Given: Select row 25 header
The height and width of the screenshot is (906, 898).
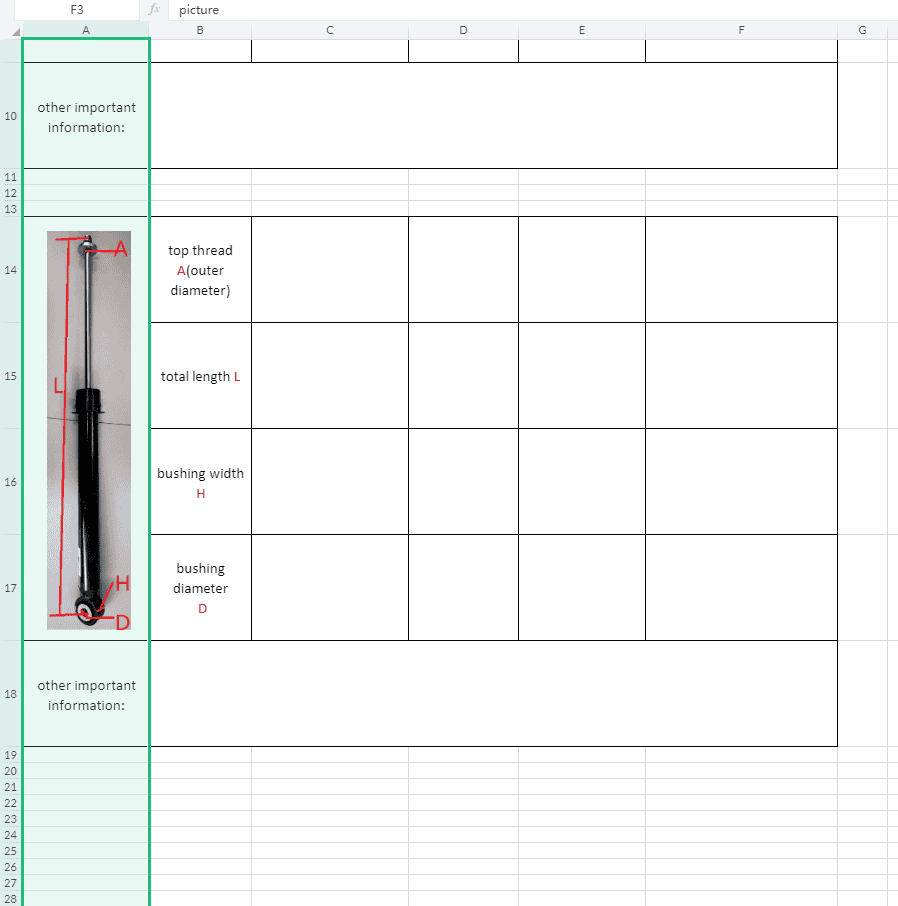Looking at the screenshot, I should pyautogui.click(x=10, y=851).
